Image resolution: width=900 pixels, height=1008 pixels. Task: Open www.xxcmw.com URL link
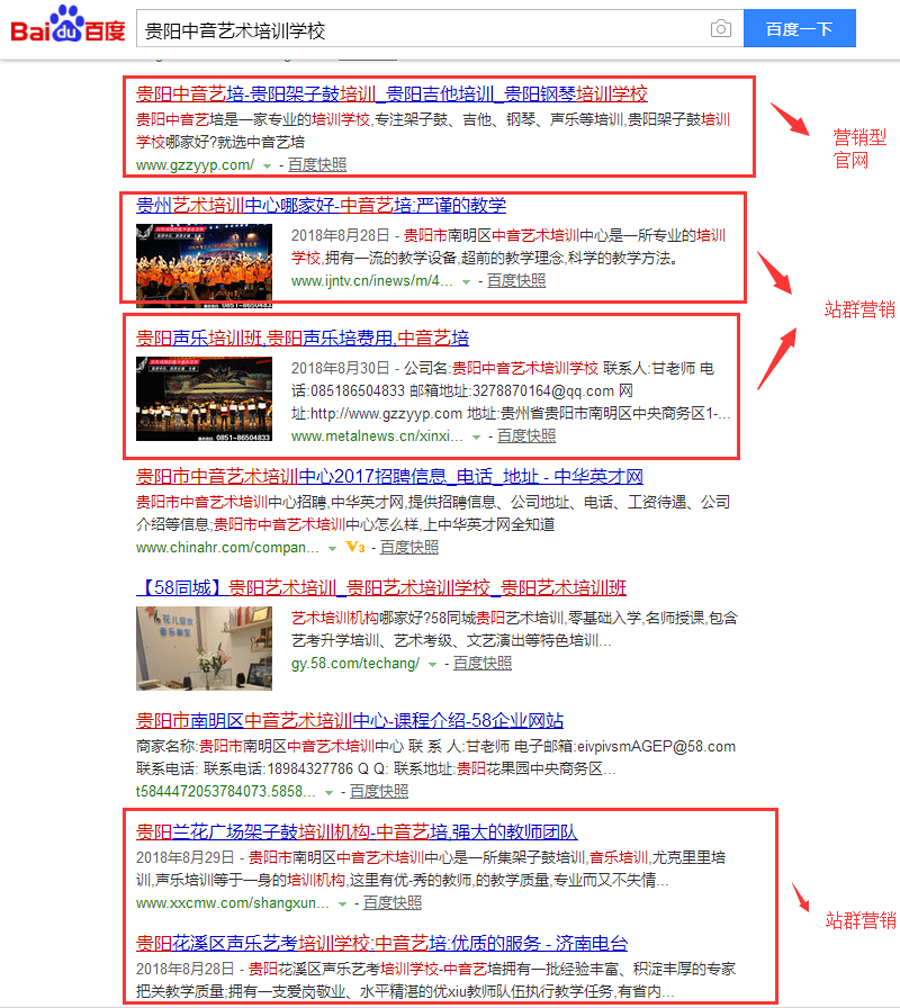tap(232, 903)
